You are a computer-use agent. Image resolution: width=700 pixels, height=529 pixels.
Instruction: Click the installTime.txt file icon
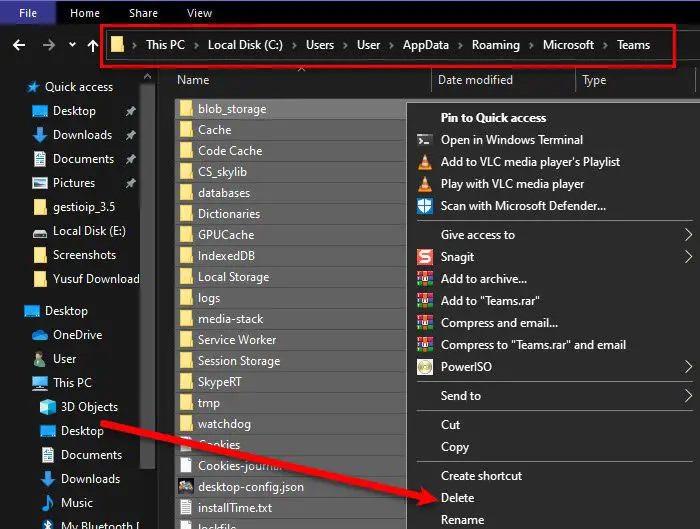coord(186,508)
